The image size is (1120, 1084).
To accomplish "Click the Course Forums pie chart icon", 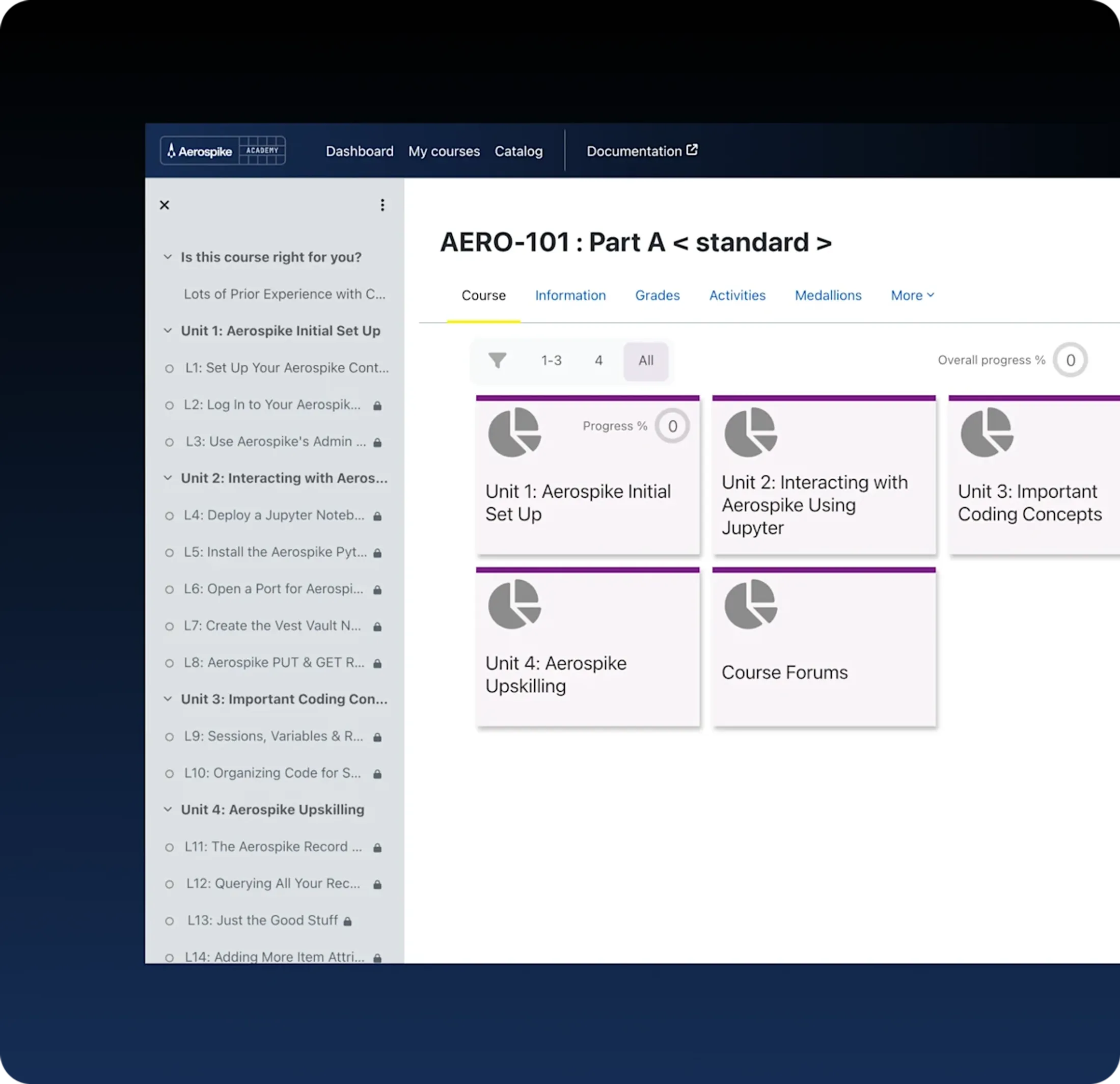I will (750, 604).
